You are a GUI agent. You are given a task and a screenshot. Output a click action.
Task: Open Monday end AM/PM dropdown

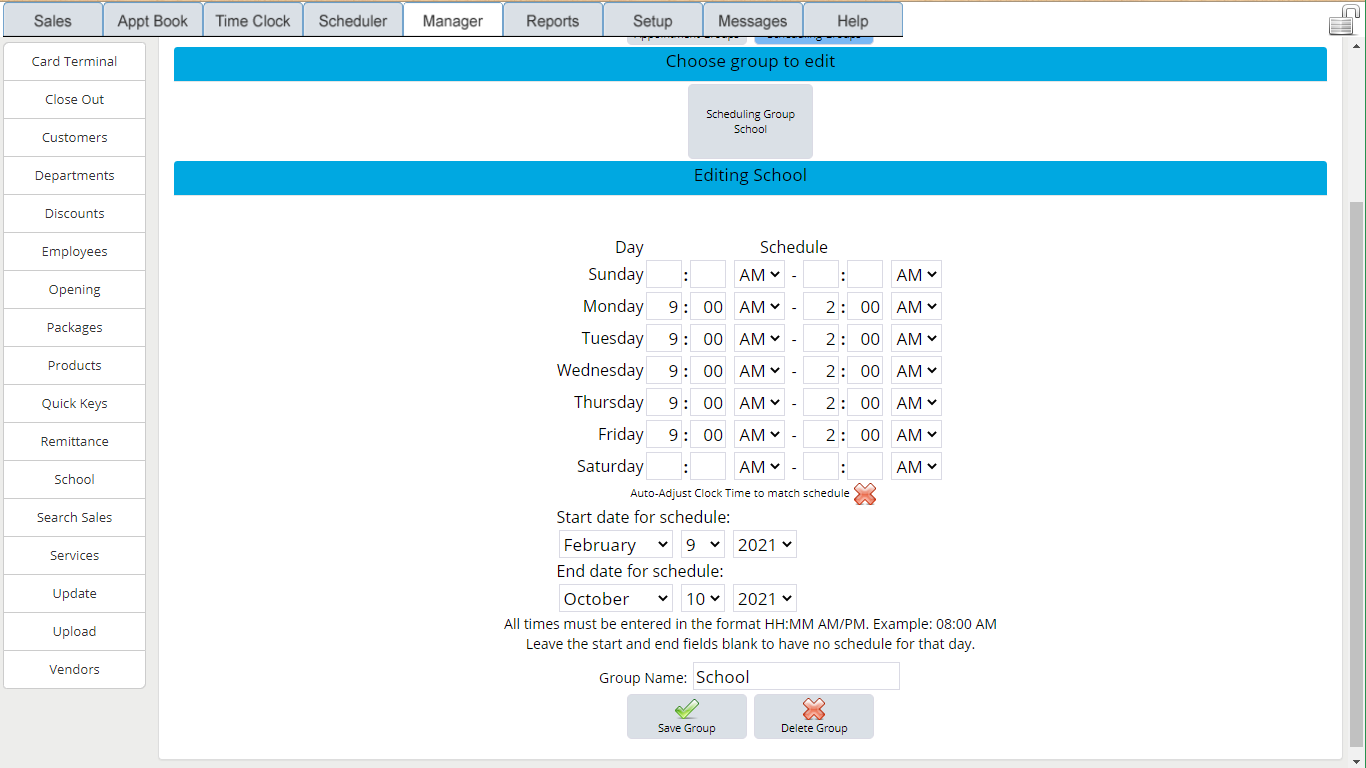[x=916, y=307]
